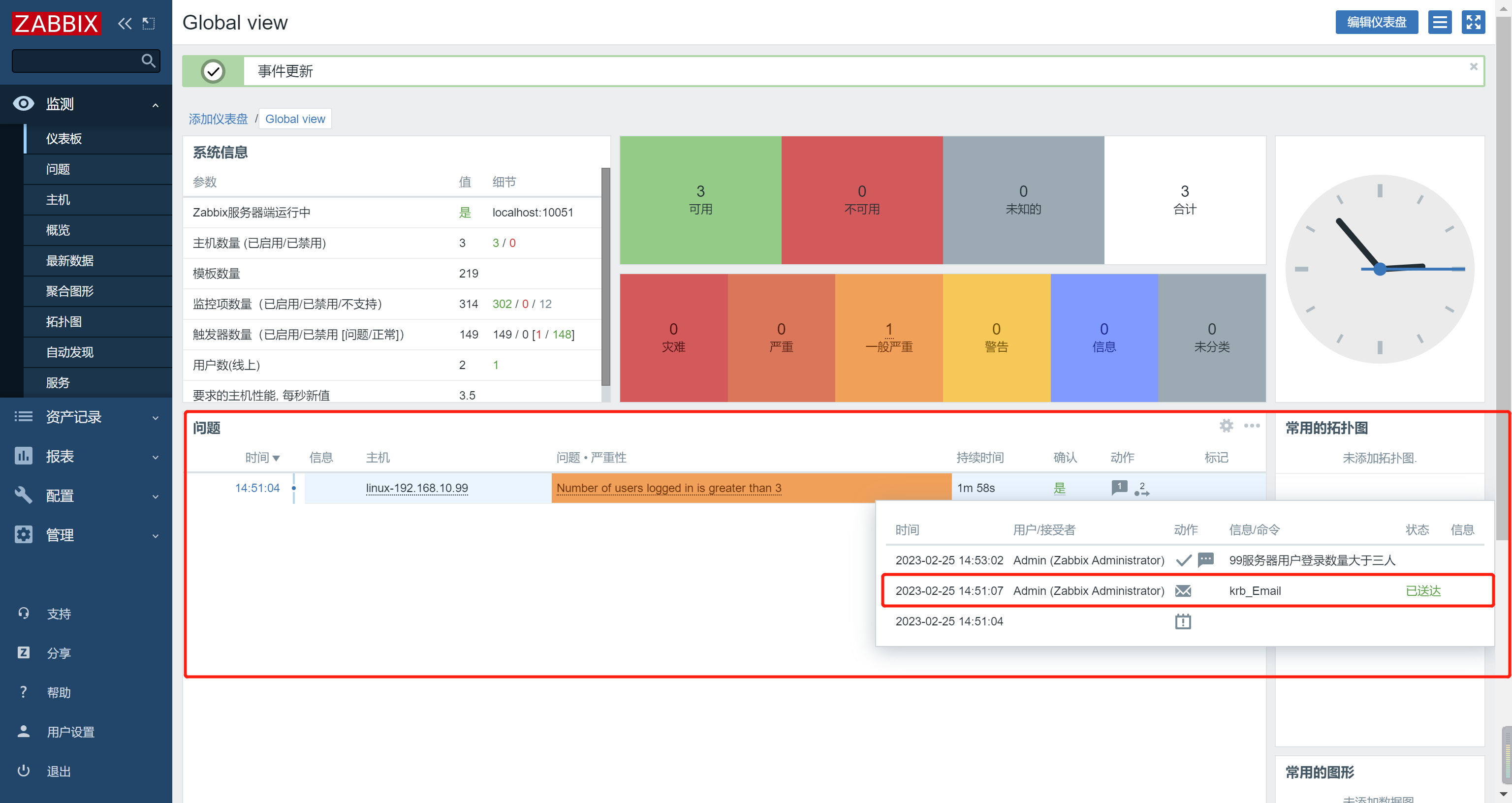Viewport: 1512px width, 803px height.
Task: Open the 问题 widget three-dot menu
Action: coord(1252,426)
